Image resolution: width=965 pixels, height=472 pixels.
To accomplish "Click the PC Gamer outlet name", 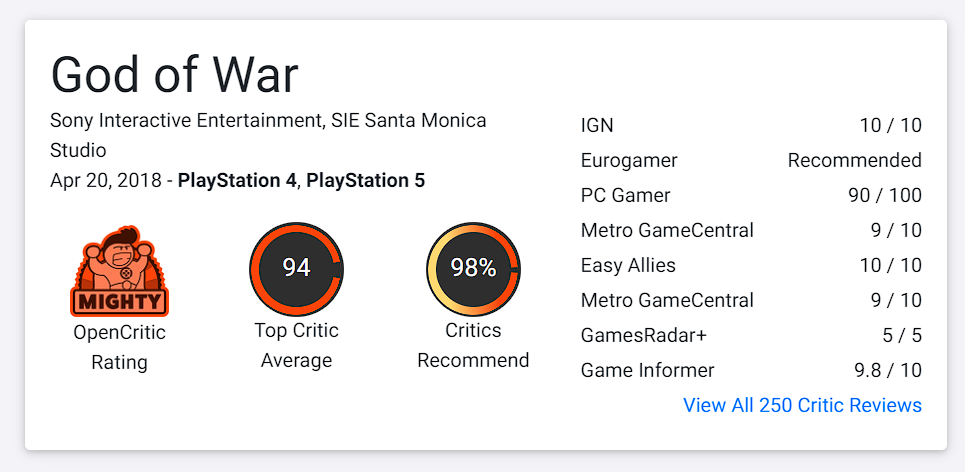I will [x=625, y=195].
